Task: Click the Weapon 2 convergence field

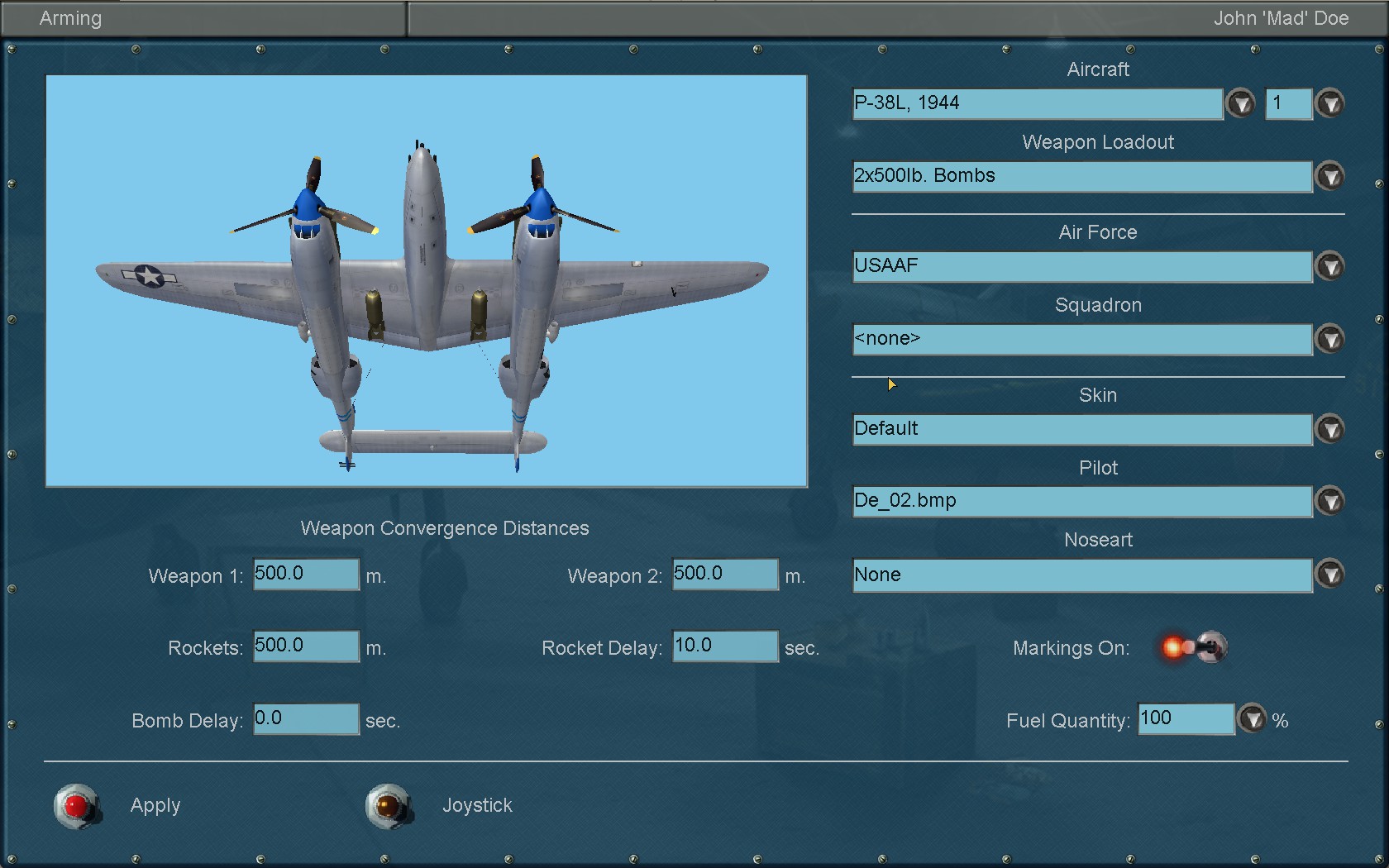Action: pos(724,574)
